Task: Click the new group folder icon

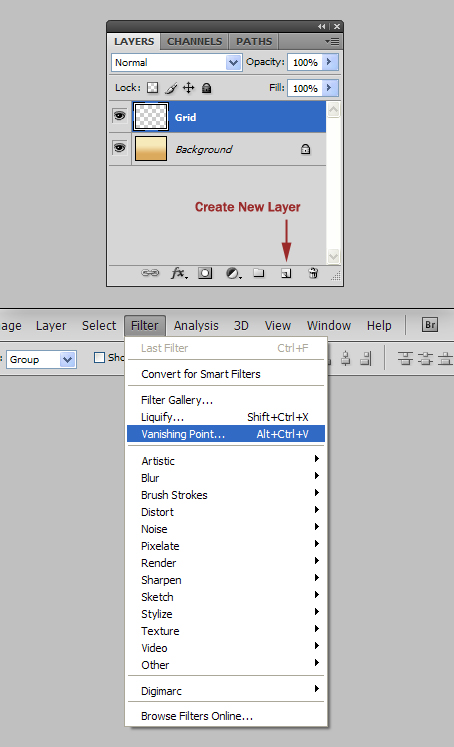Action: [259, 273]
